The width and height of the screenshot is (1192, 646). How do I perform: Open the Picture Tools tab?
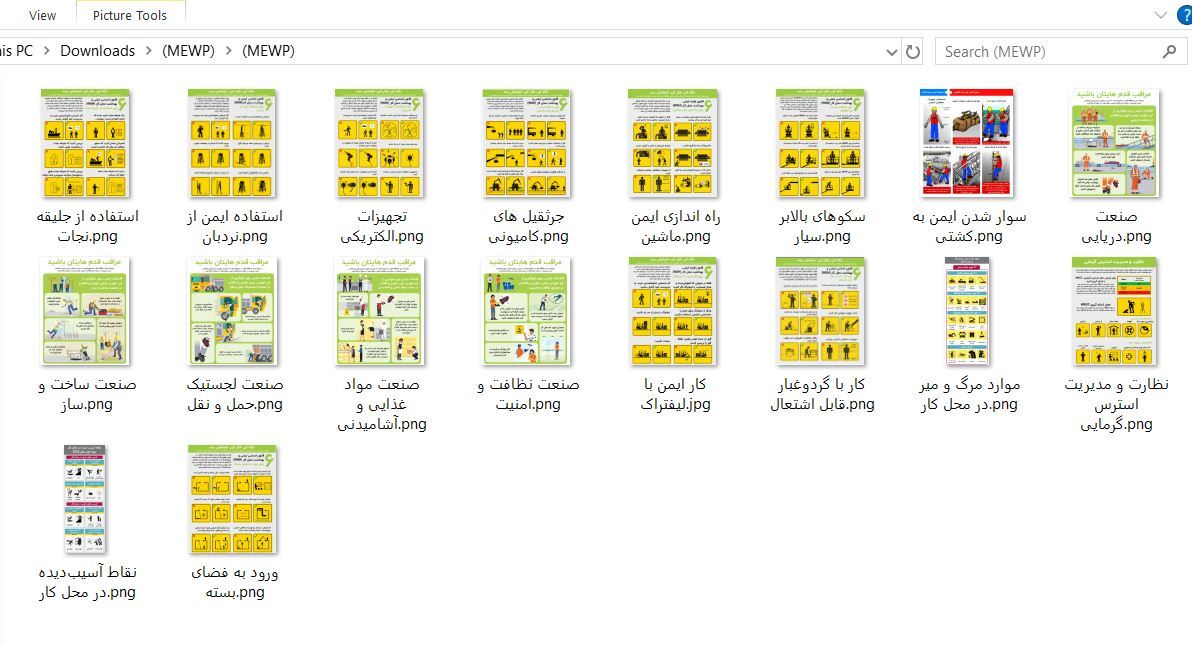[129, 15]
